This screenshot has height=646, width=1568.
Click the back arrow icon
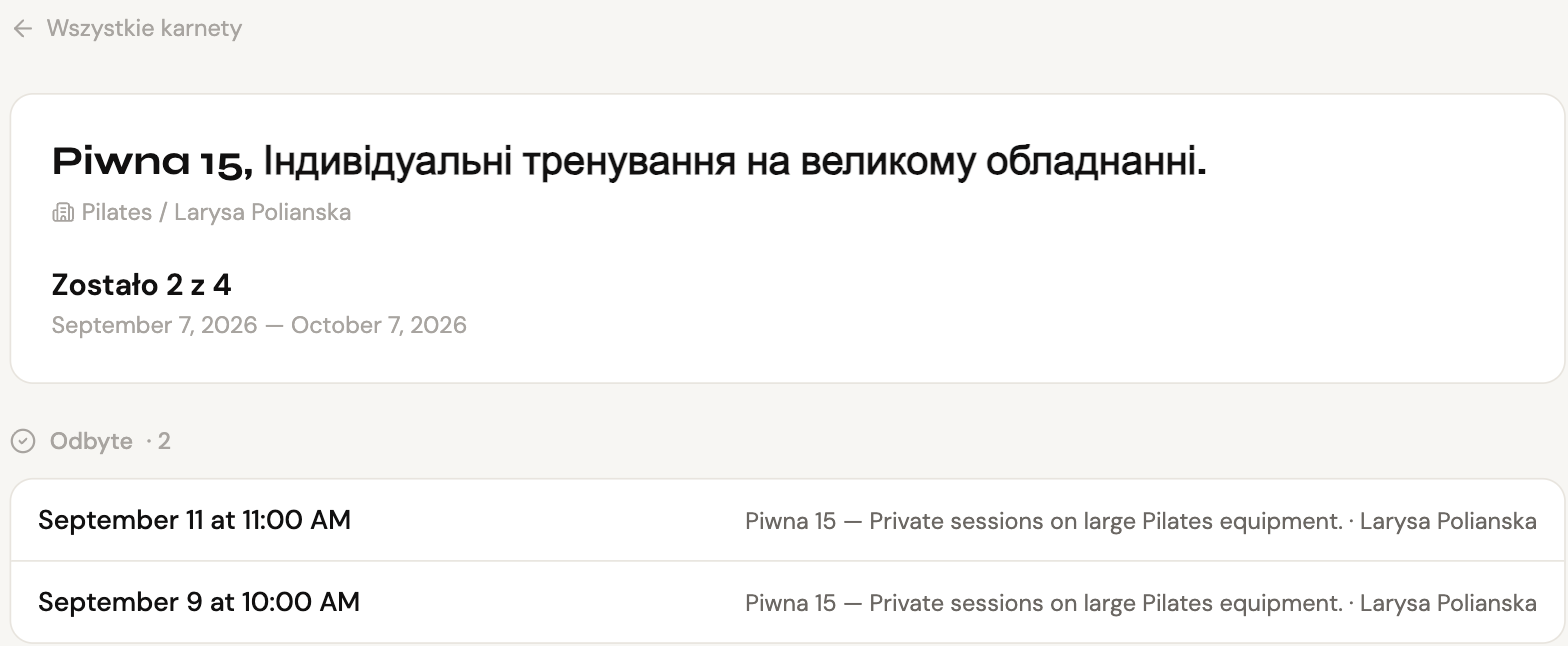coord(23,29)
